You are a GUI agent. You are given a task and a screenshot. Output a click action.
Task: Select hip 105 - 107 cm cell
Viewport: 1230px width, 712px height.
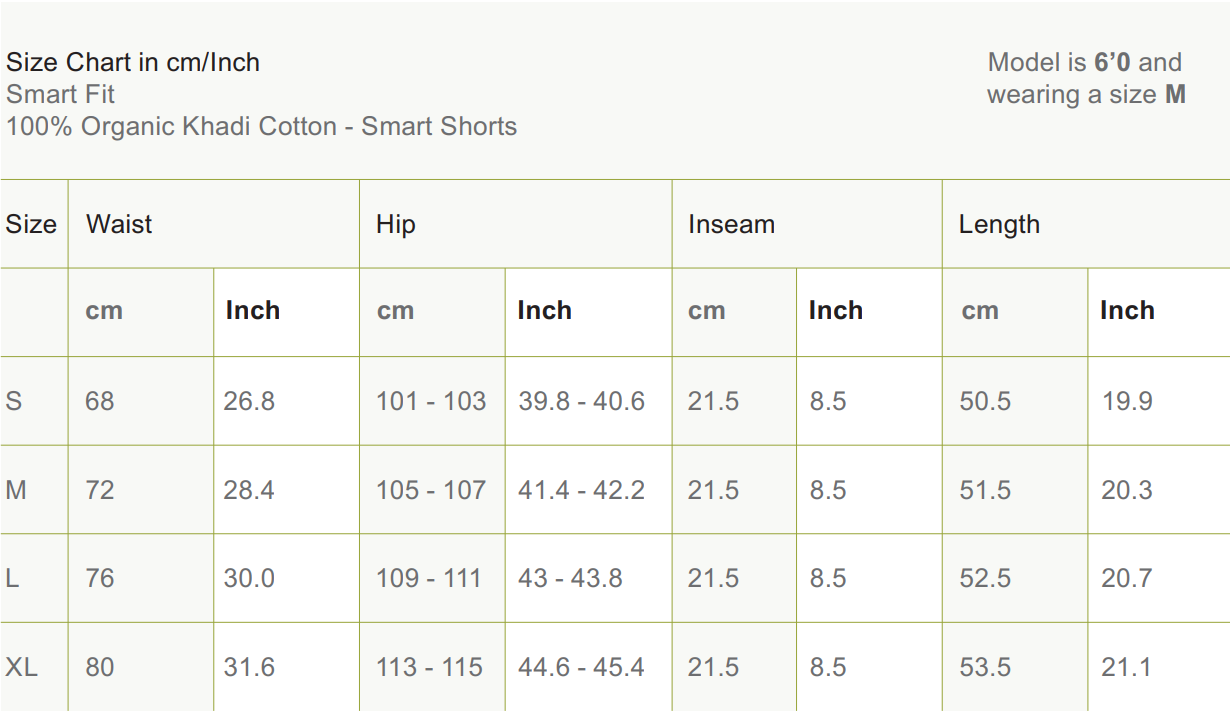pos(431,490)
